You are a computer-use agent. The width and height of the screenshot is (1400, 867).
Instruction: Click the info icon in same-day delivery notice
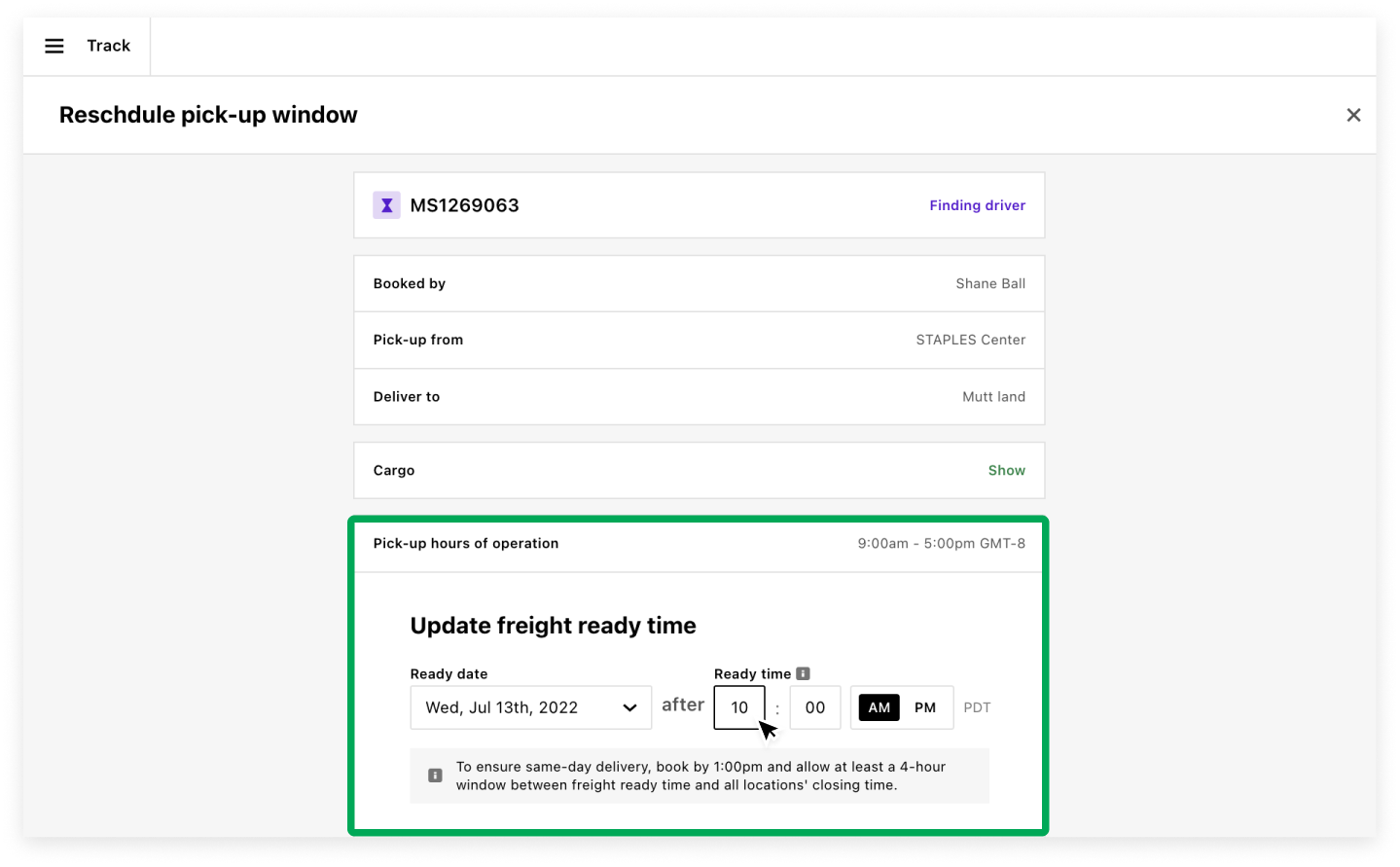click(435, 776)
